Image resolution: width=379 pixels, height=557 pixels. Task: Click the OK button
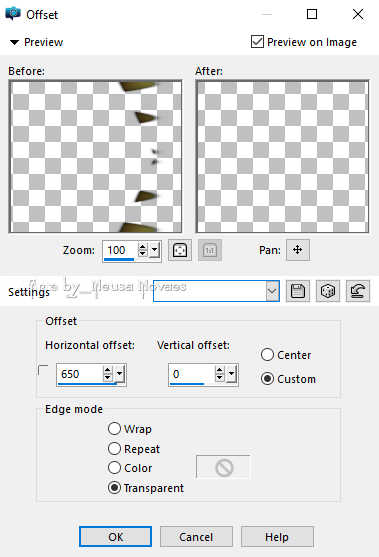pyautogui.click(x=115, y=537)
